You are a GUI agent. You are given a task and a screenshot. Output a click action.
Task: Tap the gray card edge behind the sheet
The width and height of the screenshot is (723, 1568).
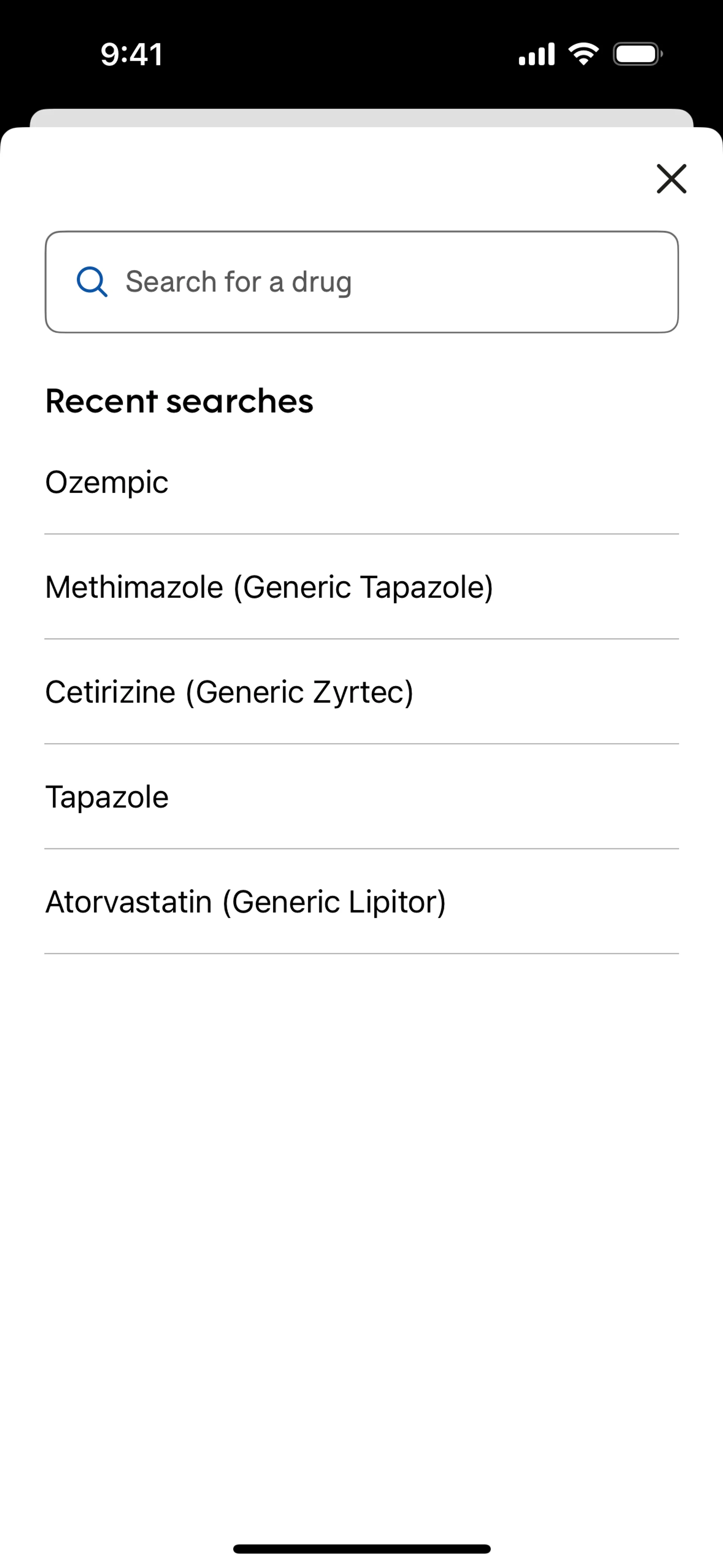pyautogui.click(x=361, y=118)
